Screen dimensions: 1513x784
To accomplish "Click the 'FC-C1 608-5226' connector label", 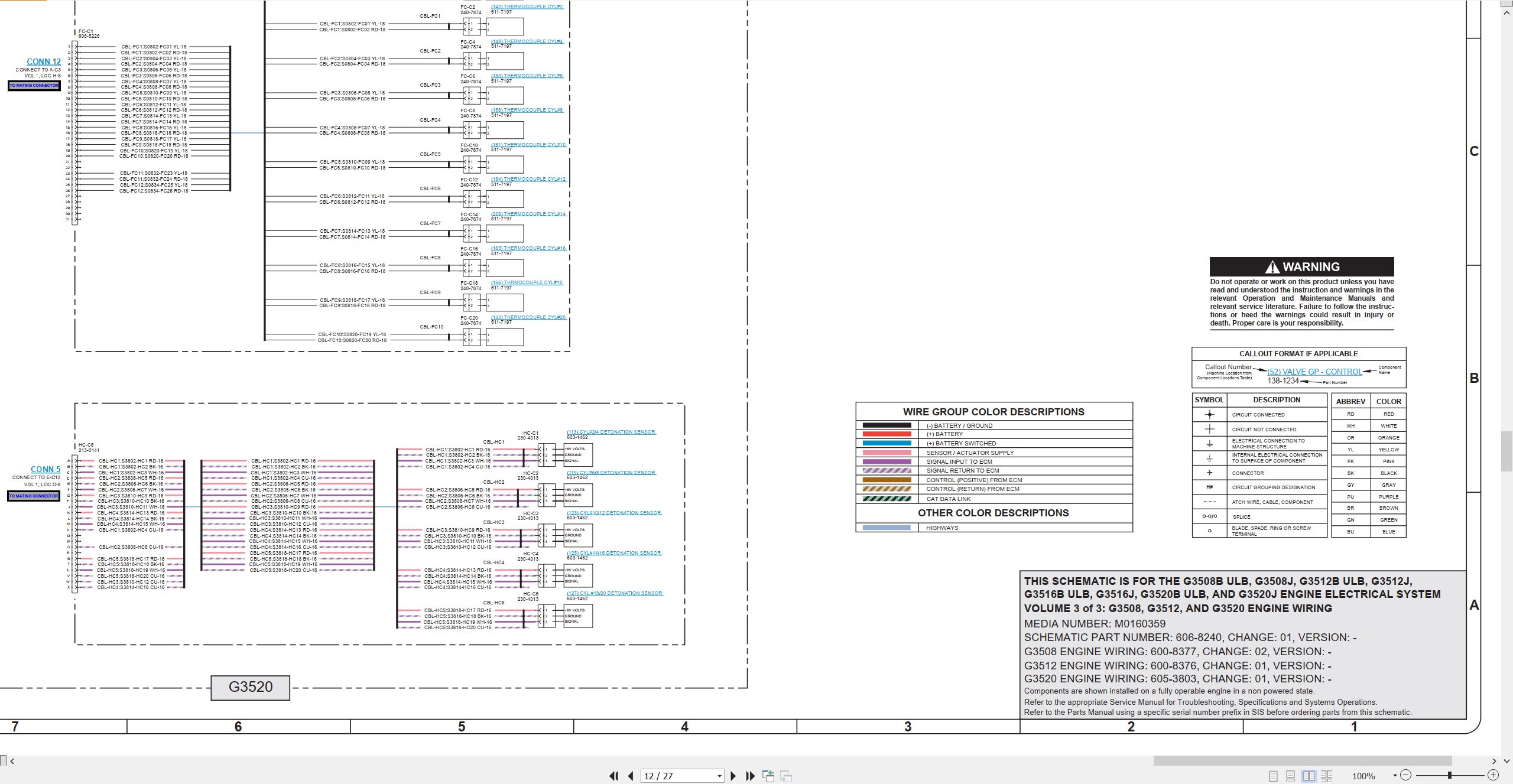I will [x=89, y=34].
